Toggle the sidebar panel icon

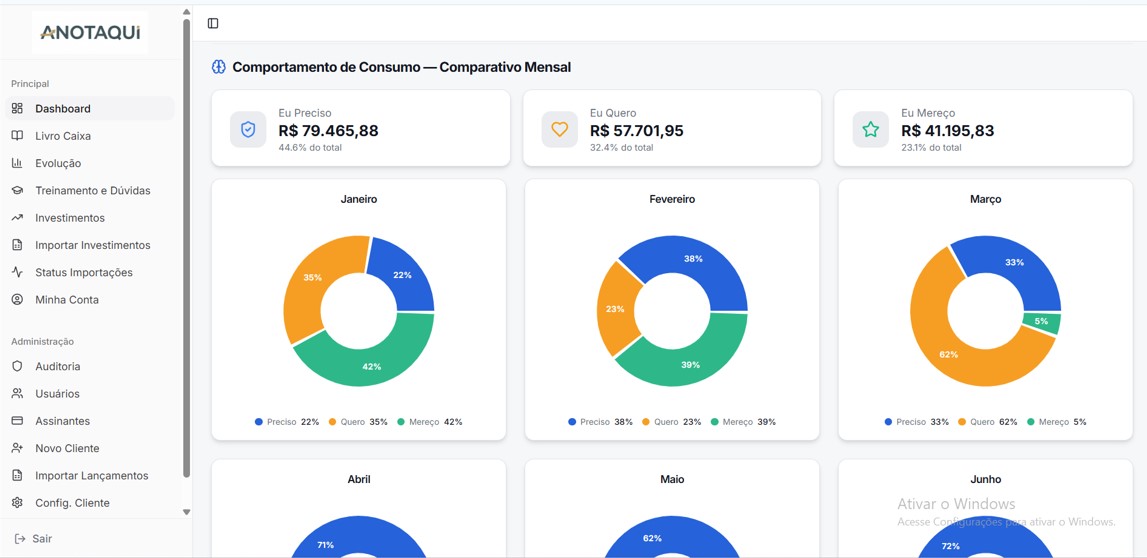tap(213, 23)
